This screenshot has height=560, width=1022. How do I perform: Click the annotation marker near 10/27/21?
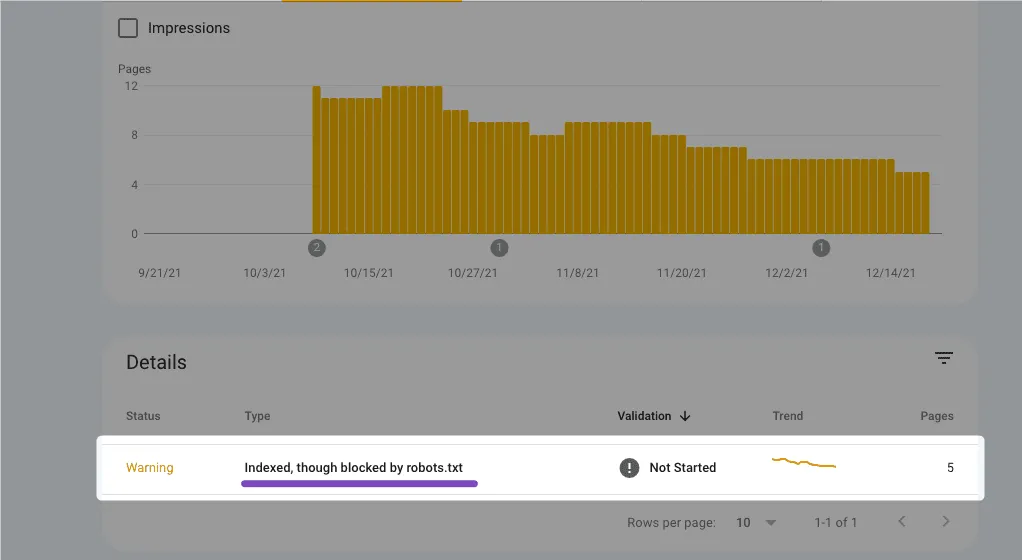coord(499,248)
